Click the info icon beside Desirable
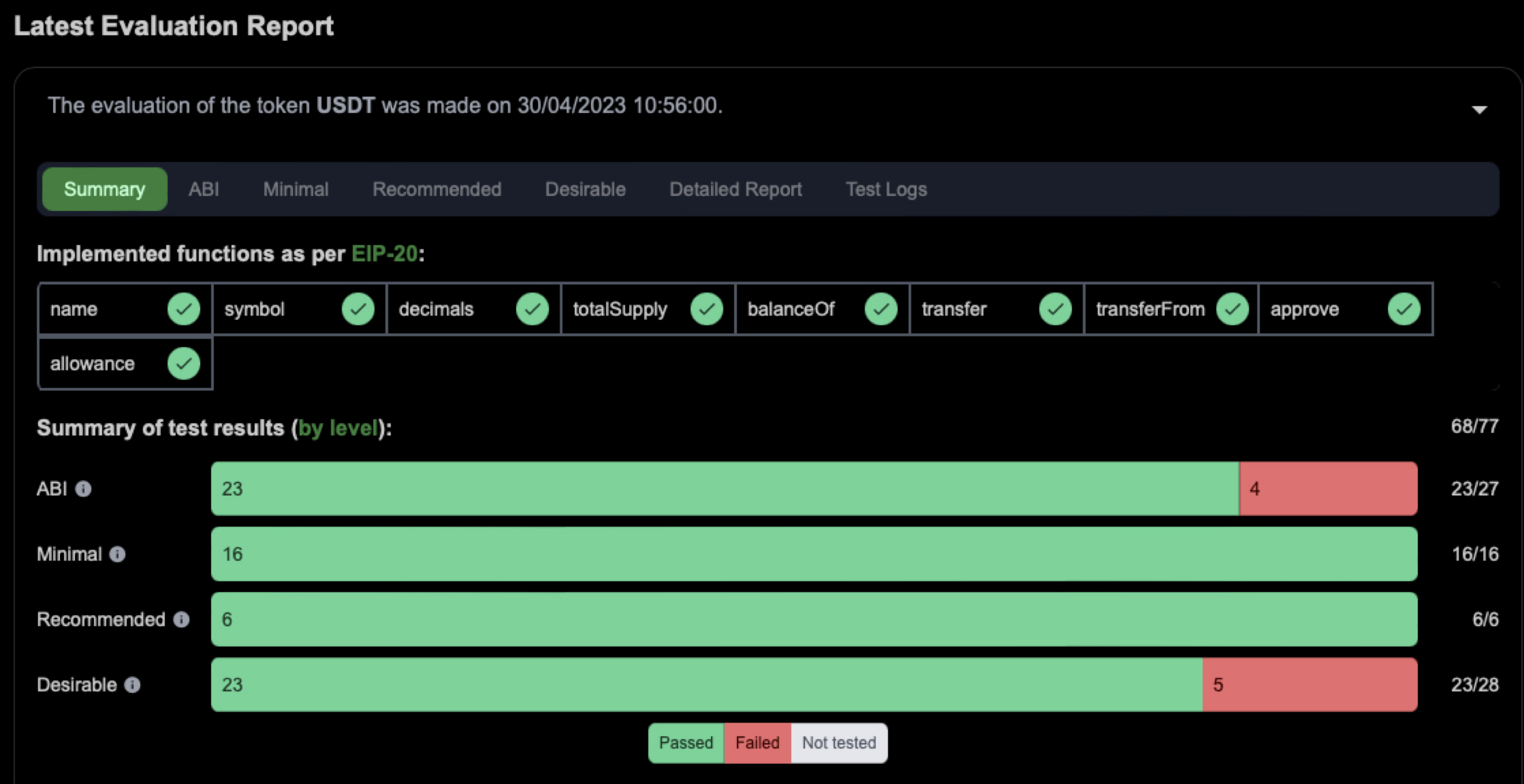Image resolution: width=1524 pixels, height=784 pixels. pos(133,685)
